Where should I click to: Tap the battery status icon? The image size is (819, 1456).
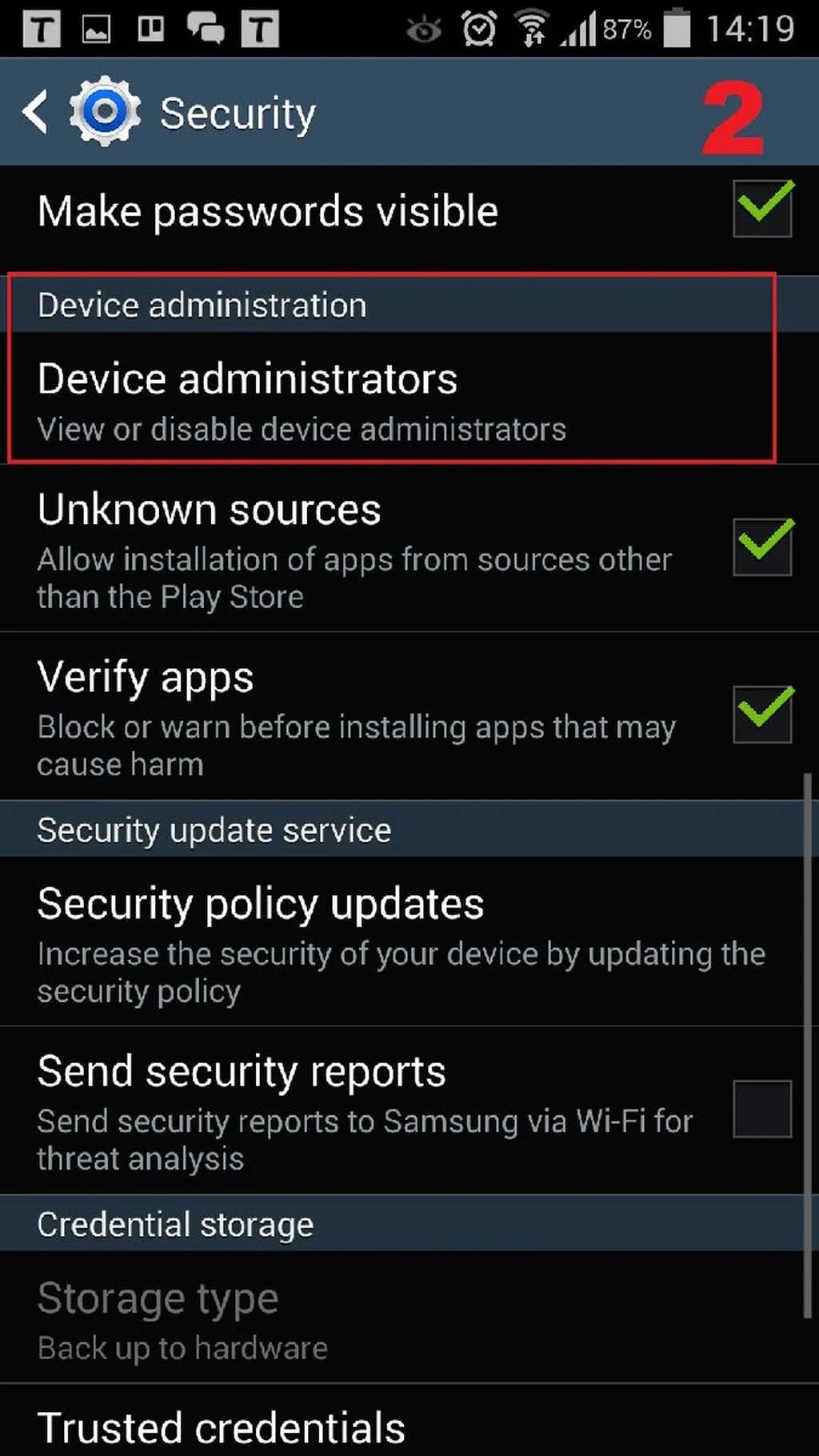point(677,28)
